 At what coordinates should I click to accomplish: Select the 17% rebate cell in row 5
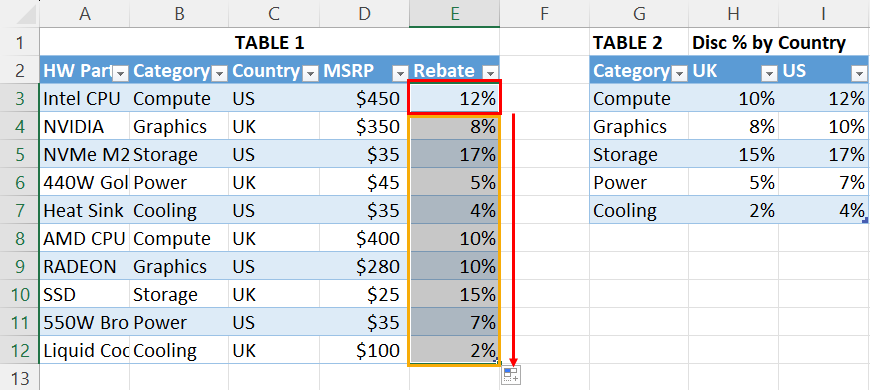[x=454, y=154]
